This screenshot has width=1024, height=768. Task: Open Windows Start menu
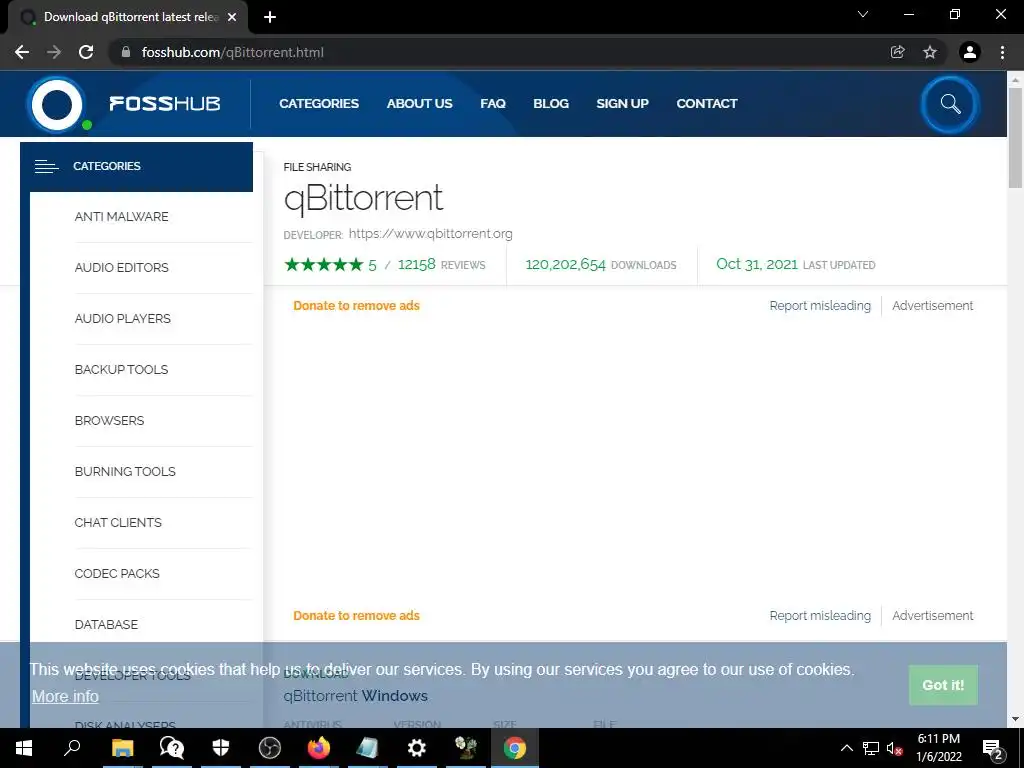click(24, 748)
